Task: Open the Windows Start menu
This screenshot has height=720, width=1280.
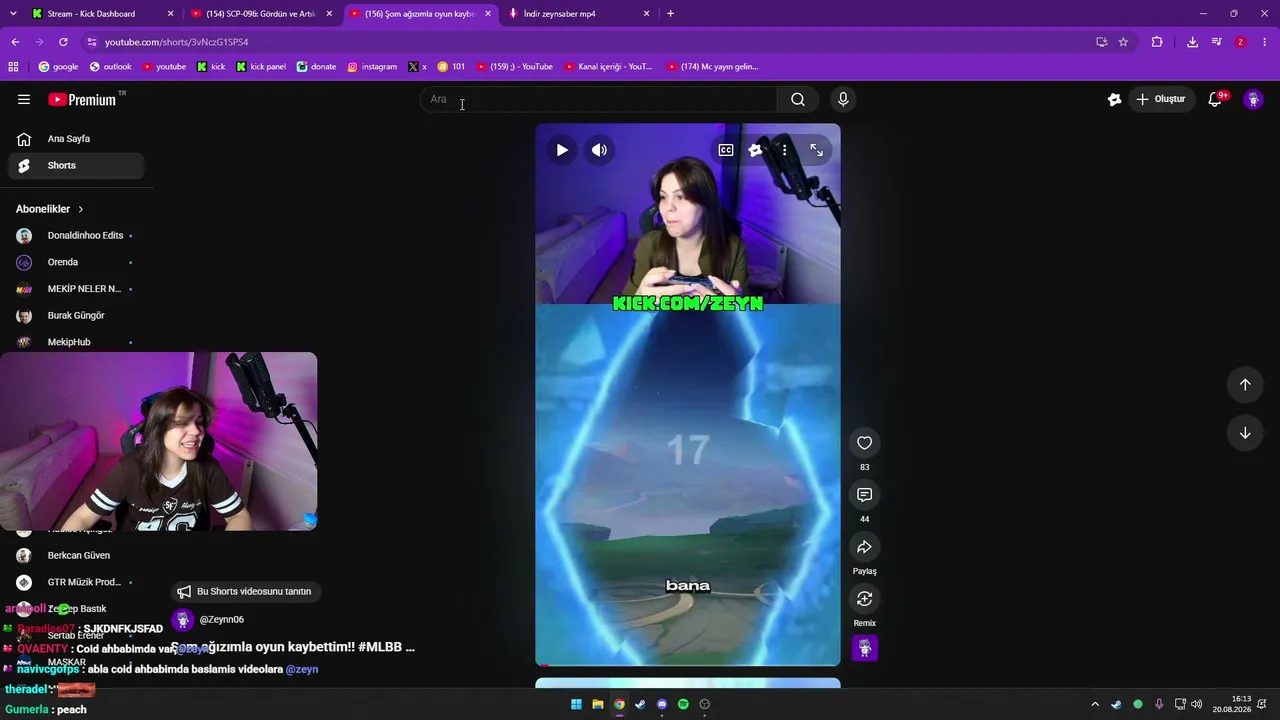Action: click(x=576, y=704)
